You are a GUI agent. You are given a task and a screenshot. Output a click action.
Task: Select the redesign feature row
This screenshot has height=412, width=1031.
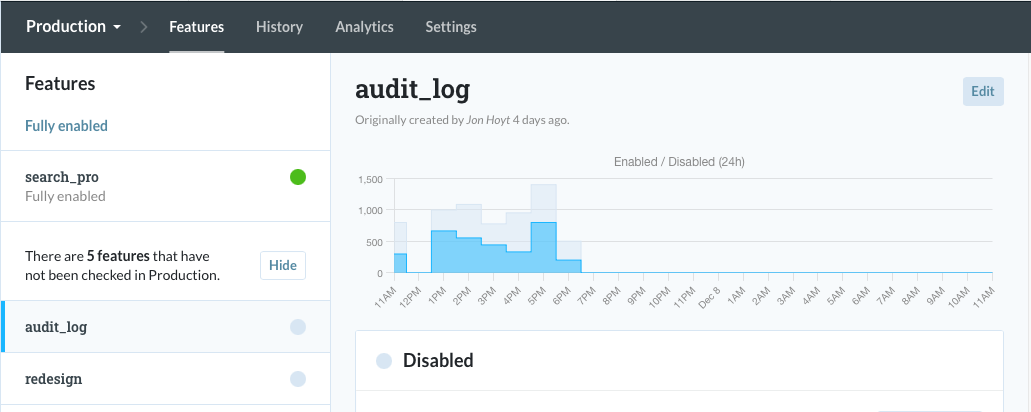point(166,378)
